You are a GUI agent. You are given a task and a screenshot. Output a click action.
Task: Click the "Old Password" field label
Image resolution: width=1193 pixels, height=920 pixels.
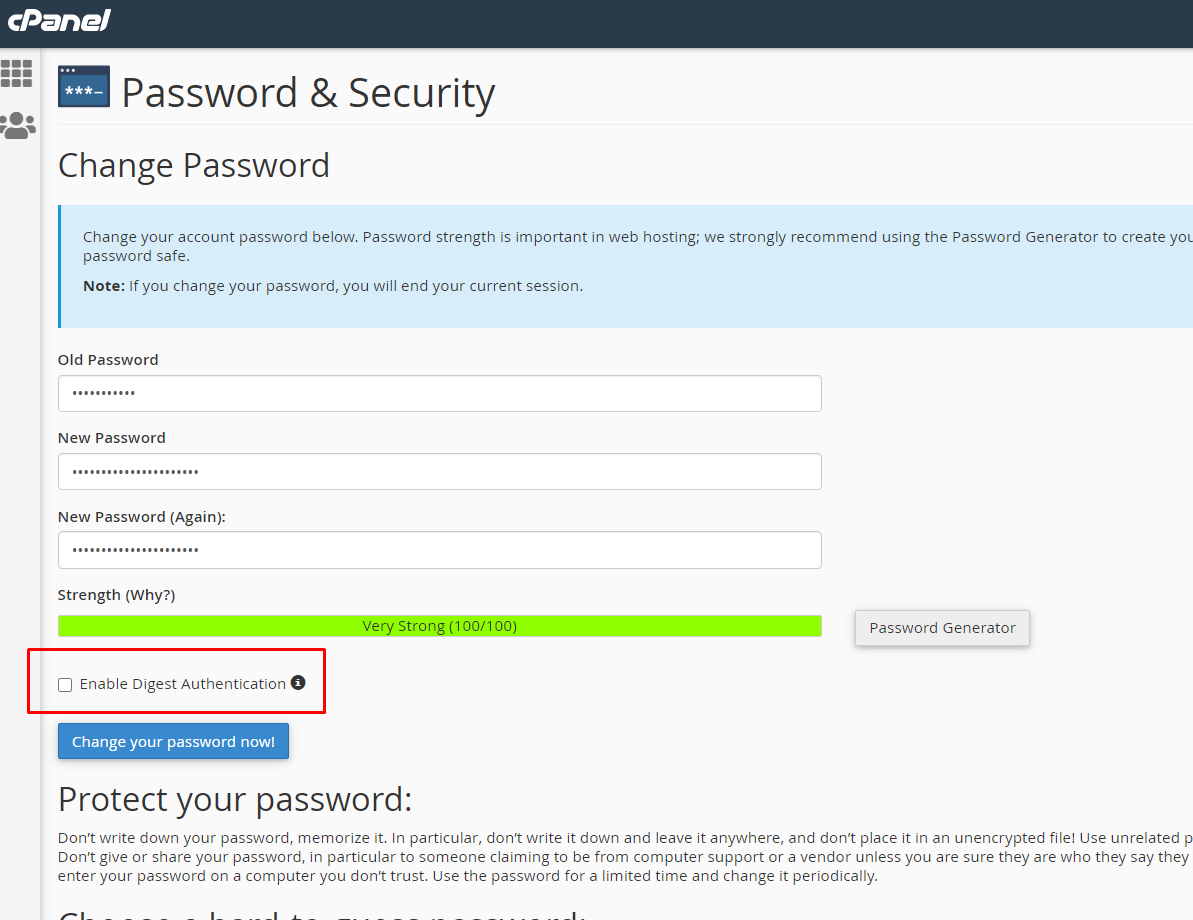point(108,360)
